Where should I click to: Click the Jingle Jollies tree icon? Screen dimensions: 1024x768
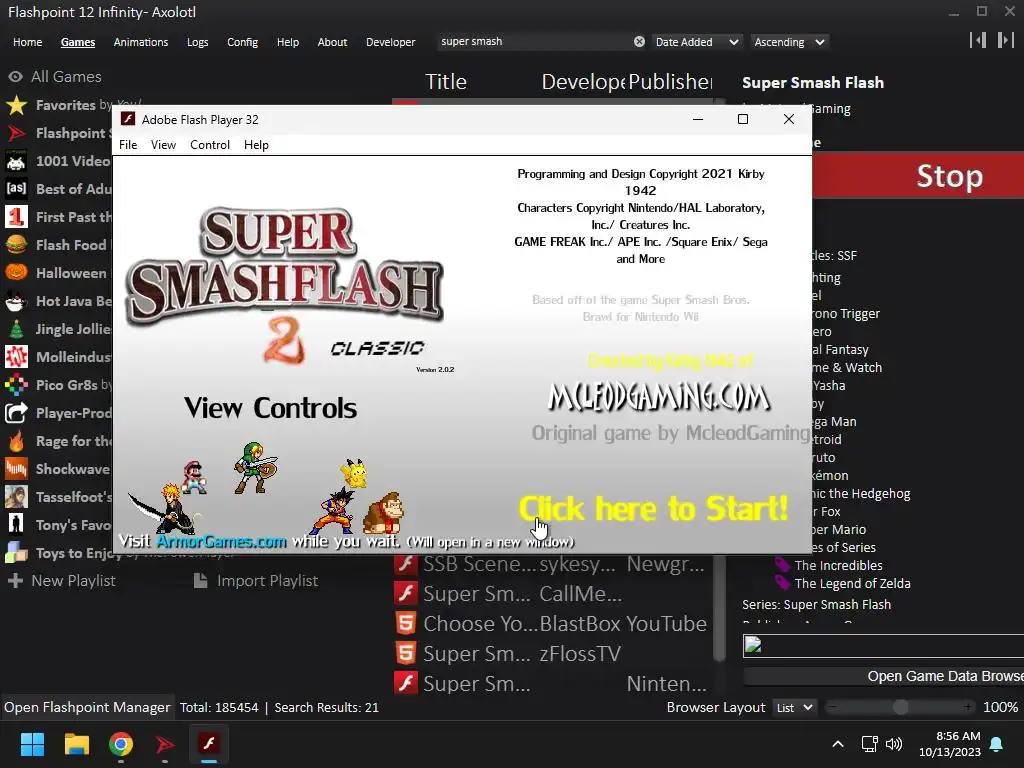point(16,329)
